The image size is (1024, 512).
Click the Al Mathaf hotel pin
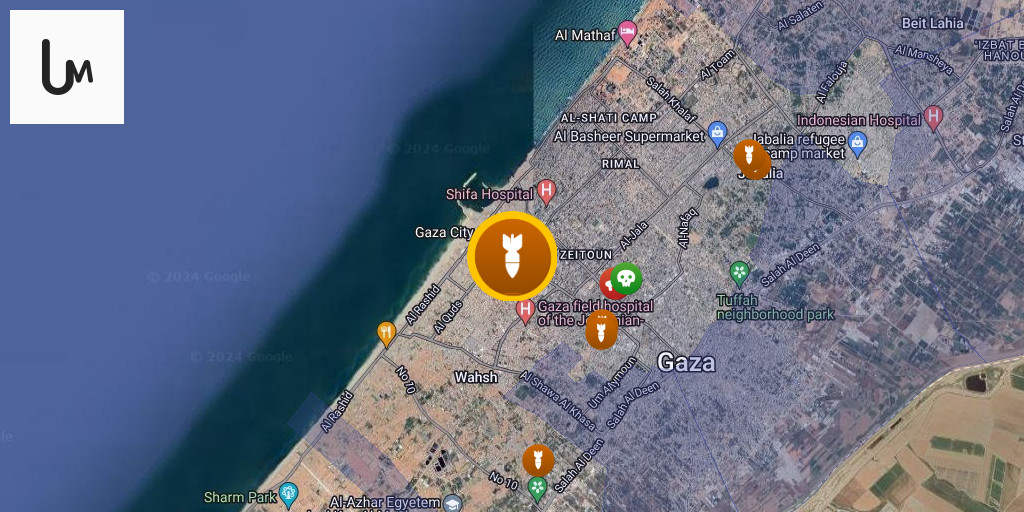click(x=628, y=33)
